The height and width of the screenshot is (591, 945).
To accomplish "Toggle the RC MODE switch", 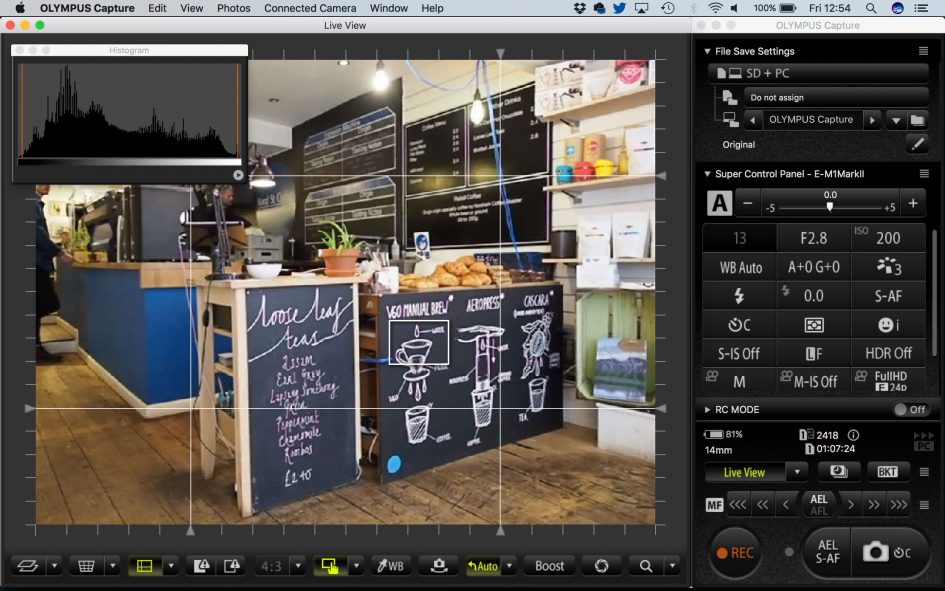I will pyautogui.click(x=910, y=410).
